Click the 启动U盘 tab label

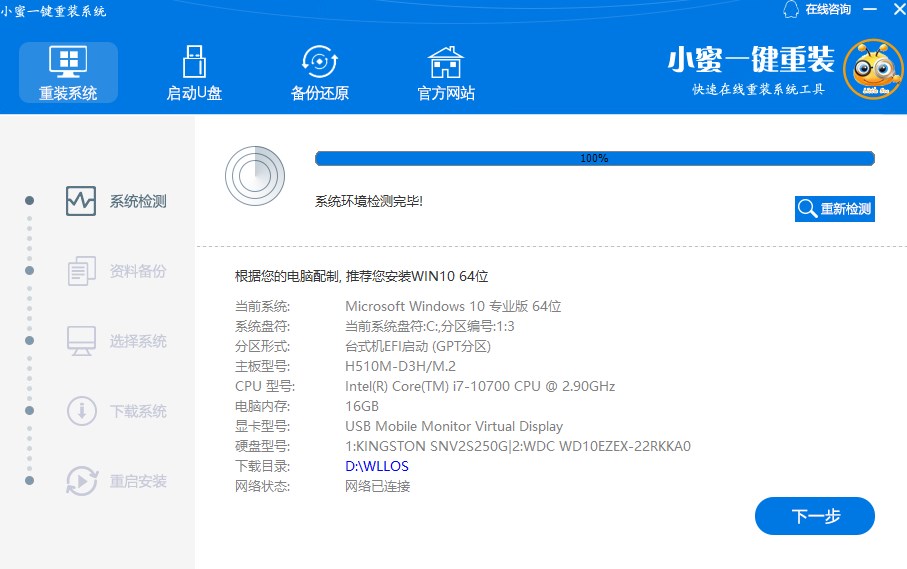[194, 93]
